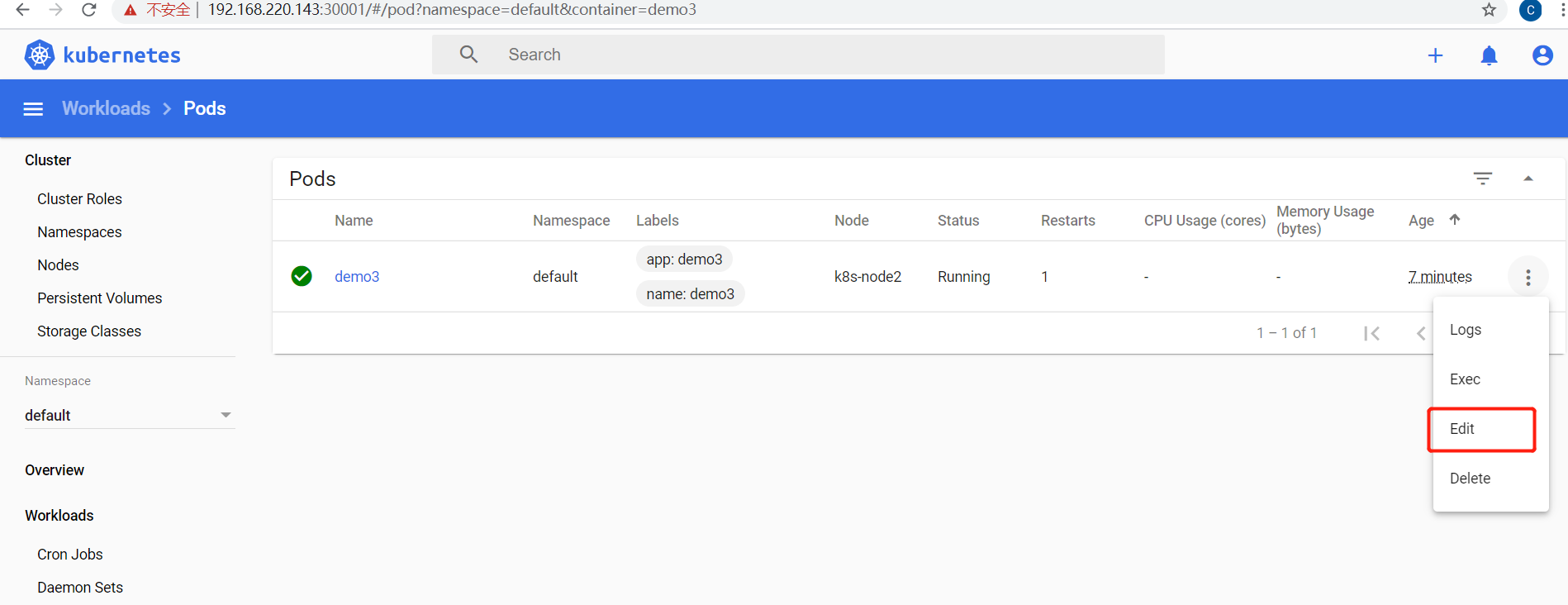This screenshot has height=605, width=1568.
Task: Open Cluster Roles in sidebar
Action: click(x=79, y=199)
